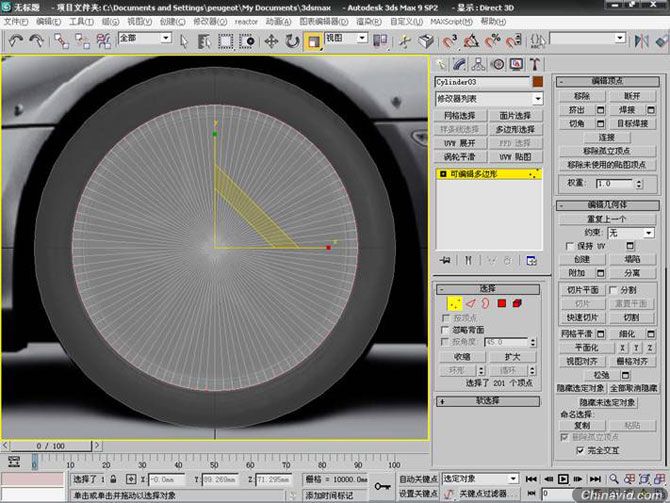Screen dimensions: 670x503
Task: Click the Cylinder03 object color swatch
Action: (x=537, y=81)
